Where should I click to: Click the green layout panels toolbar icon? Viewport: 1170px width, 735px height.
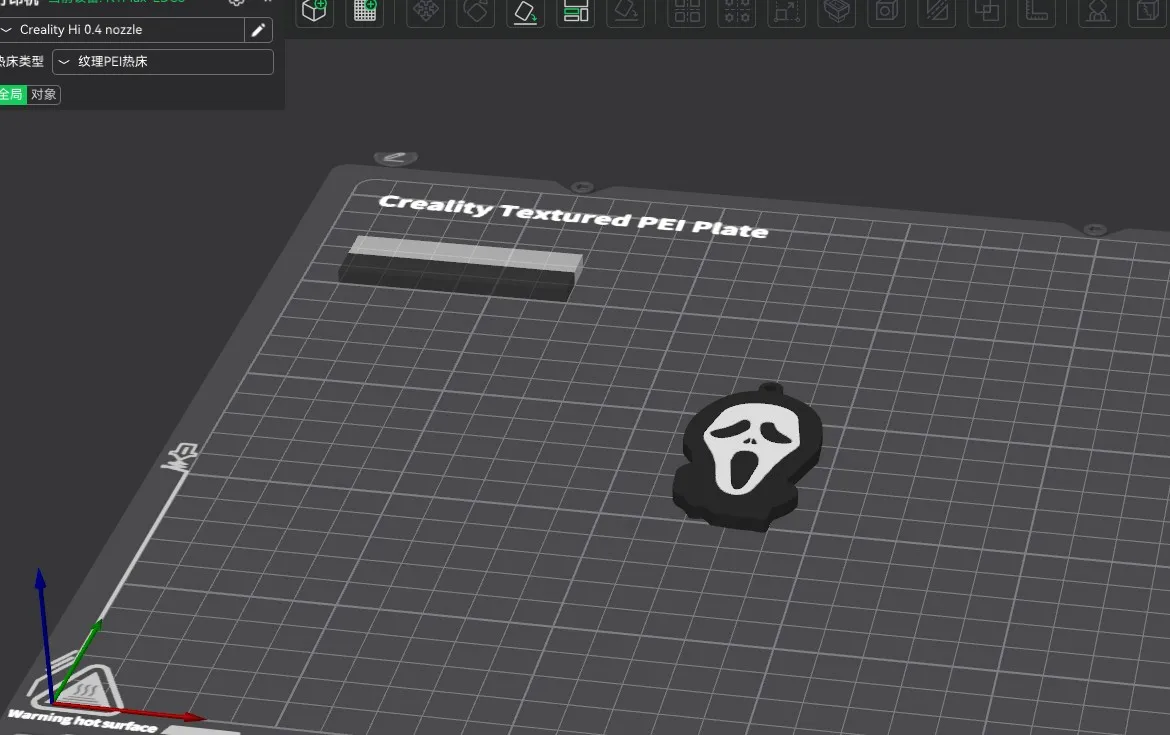[x=576, y=11]
